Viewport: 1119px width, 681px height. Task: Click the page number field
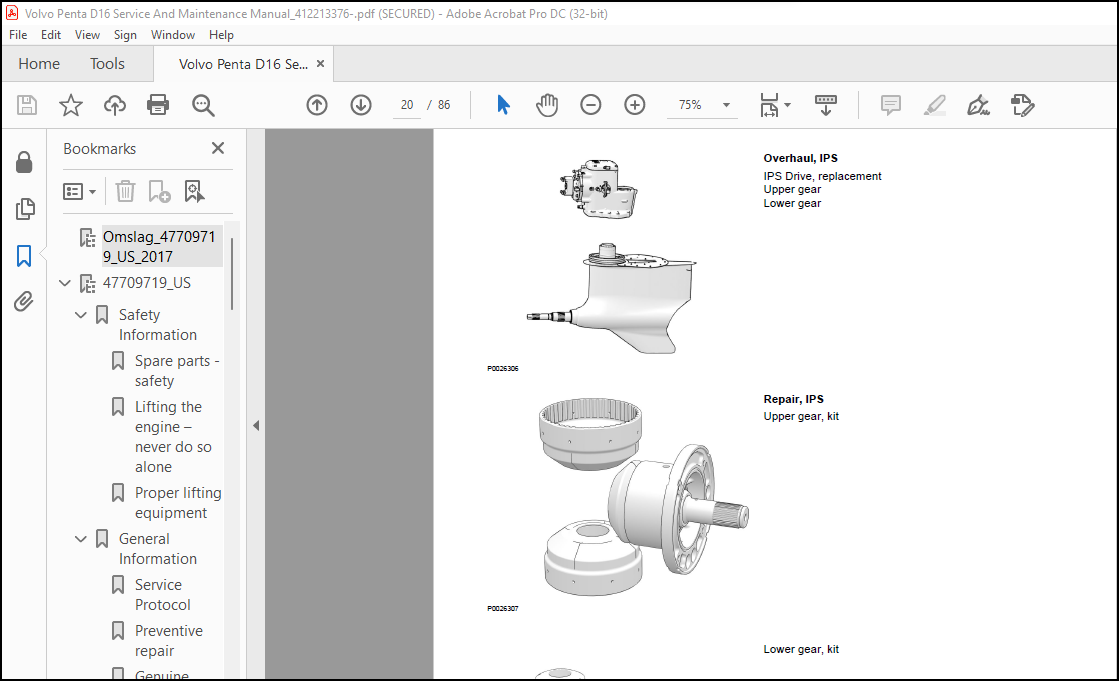[407, 105]
